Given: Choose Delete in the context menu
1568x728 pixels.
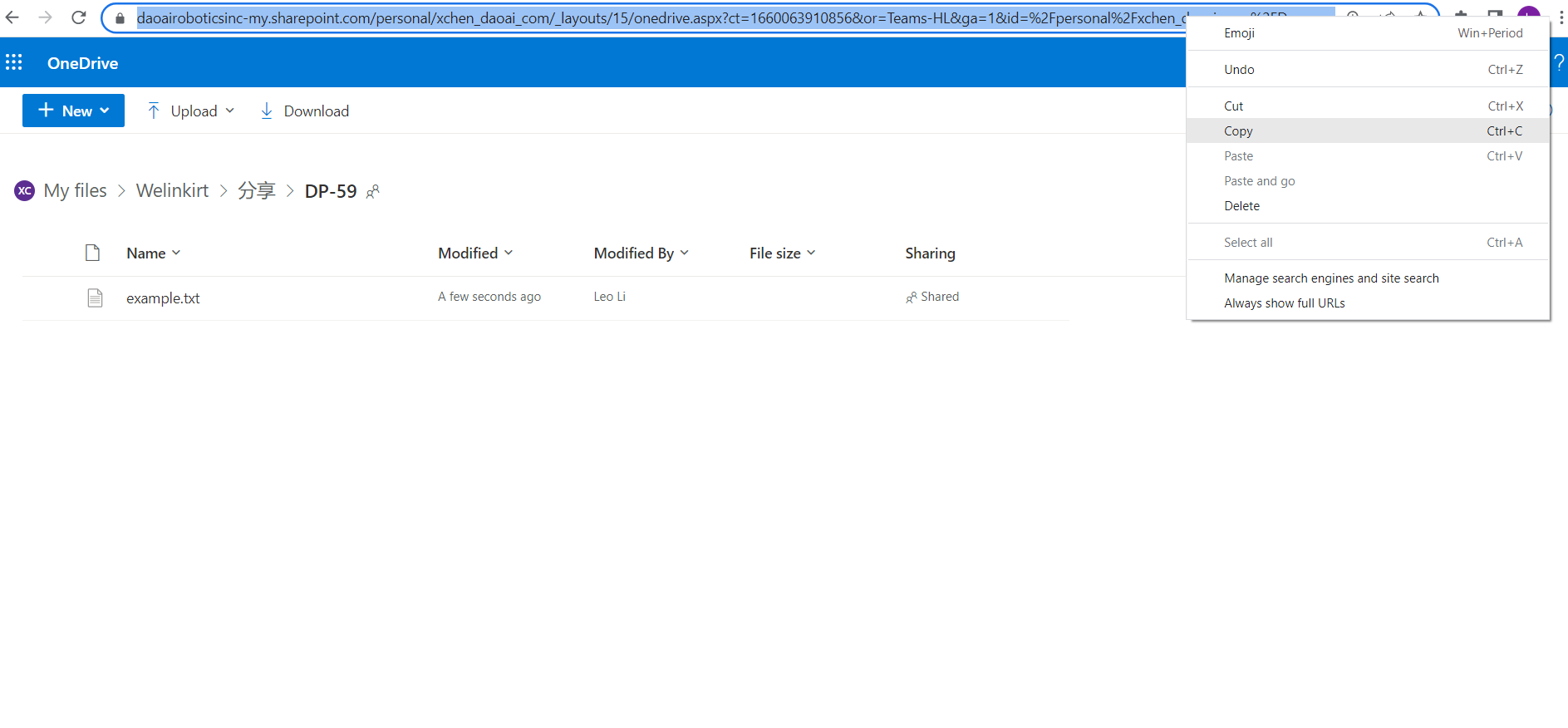Looking at the screenshot, I should tap(1368, 206).
